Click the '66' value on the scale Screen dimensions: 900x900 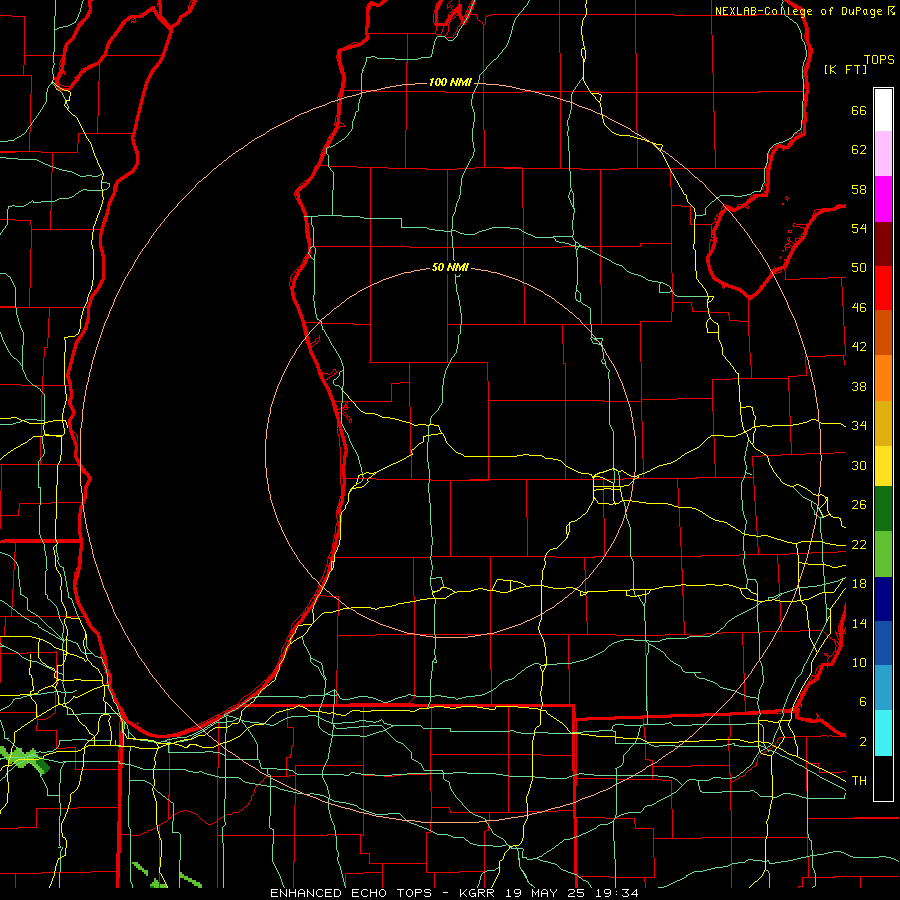tap(859, 110)
